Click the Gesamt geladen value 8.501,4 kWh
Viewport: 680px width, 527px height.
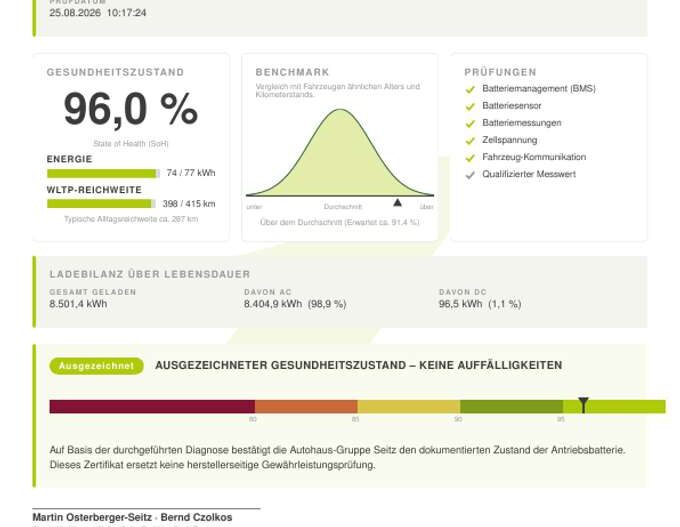(x=78, y=304)
